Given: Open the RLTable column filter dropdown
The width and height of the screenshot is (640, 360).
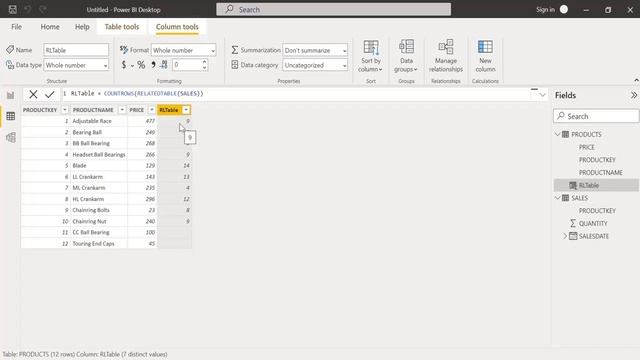Looking at the screenshot, I should point(186,110).
